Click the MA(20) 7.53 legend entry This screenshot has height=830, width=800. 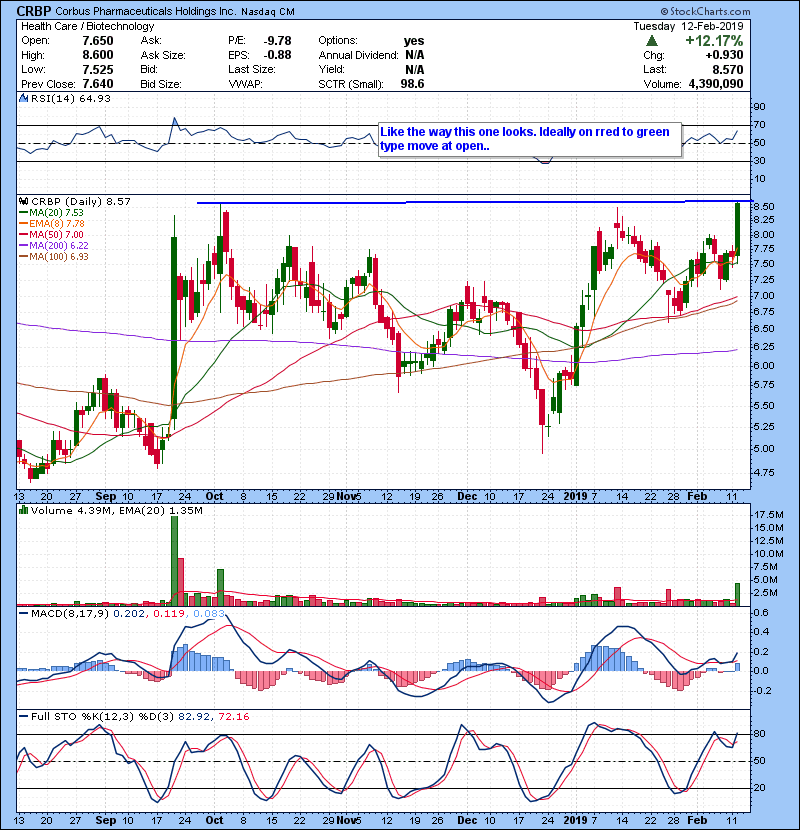51,213
